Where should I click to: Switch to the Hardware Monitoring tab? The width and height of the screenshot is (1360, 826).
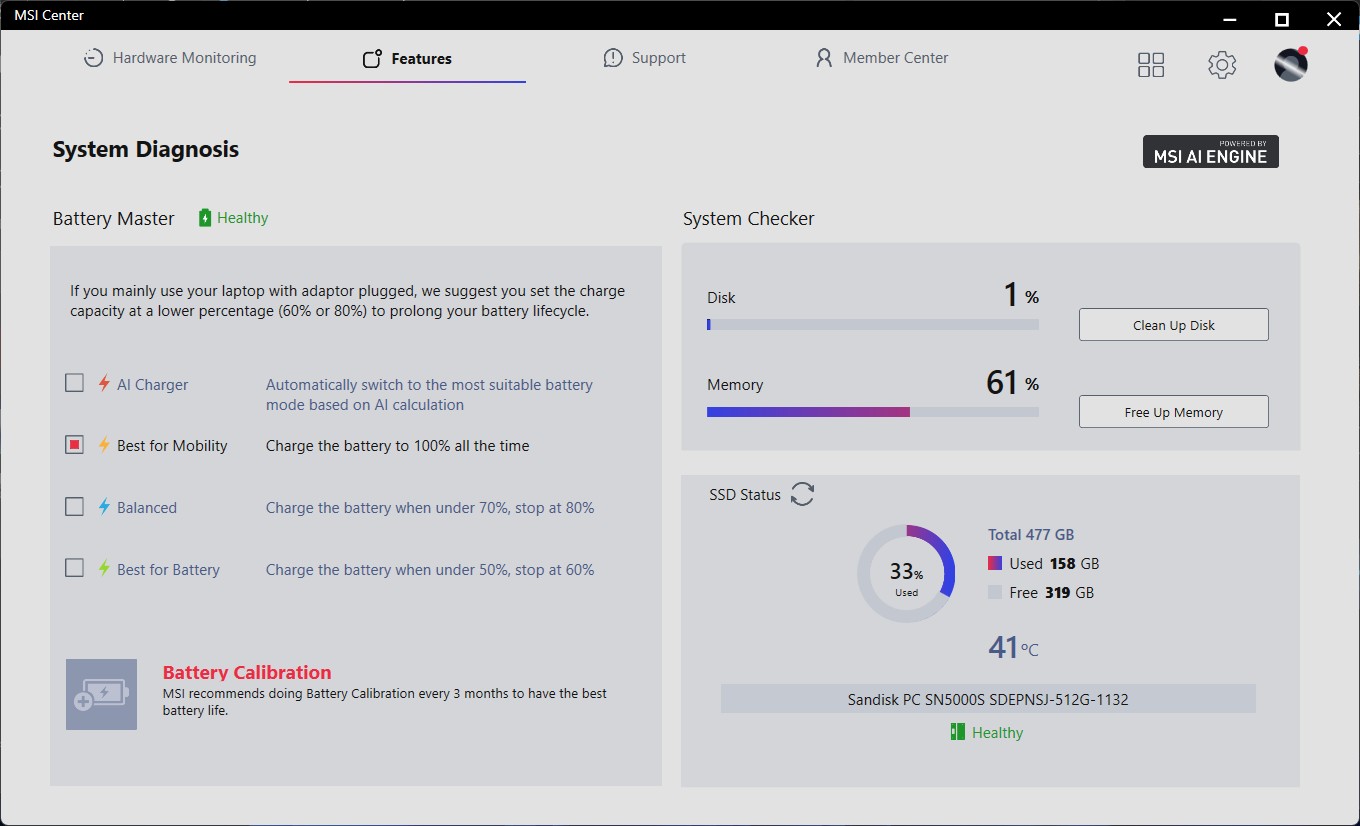click(x=170, y=58)
